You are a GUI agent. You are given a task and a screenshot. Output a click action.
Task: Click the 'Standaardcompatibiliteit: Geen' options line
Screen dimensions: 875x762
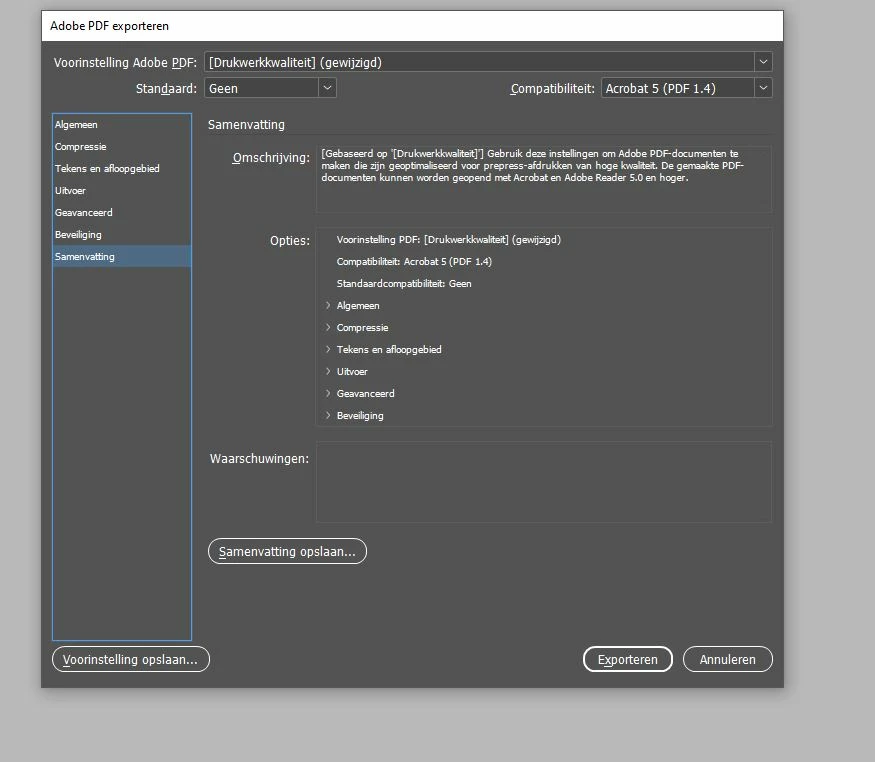404,283
